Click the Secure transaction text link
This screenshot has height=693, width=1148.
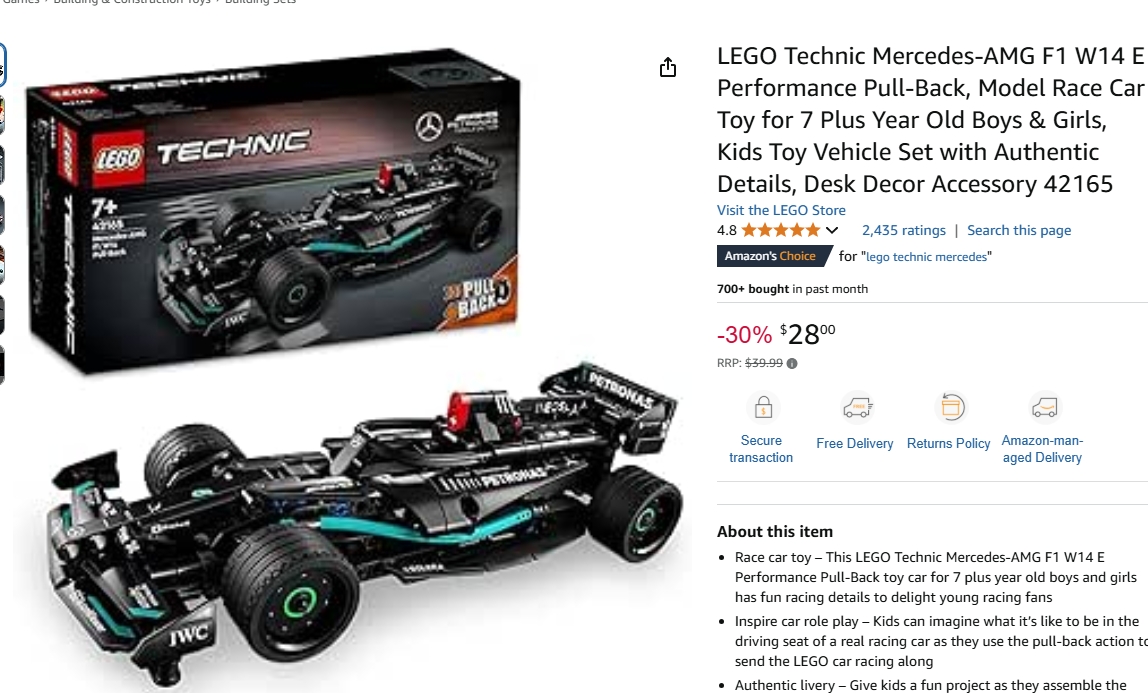(761, 449)
